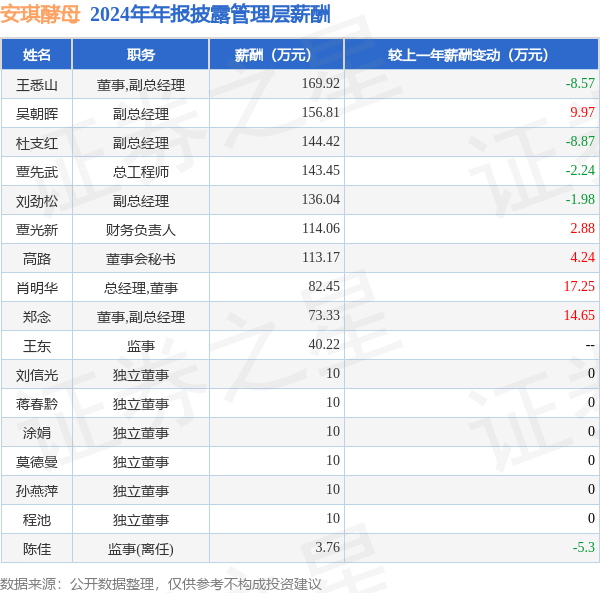Image resolution: width=600 pixels, height=593 pixels.
Task: Click the 总经理,董事 position cell
Action: coord(140,288)
